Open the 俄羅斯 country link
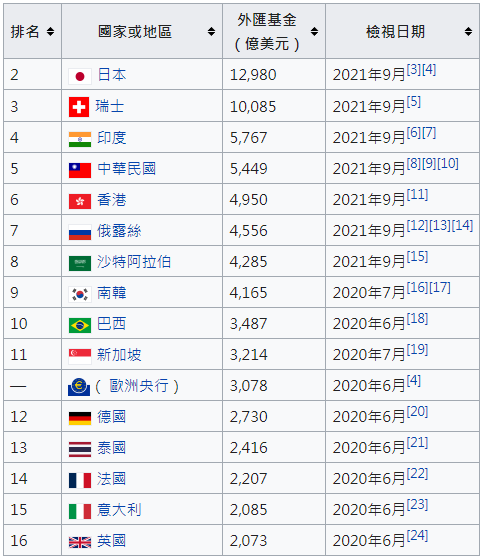The width and height of the screenshot is (483, 560). pos(119,231)
